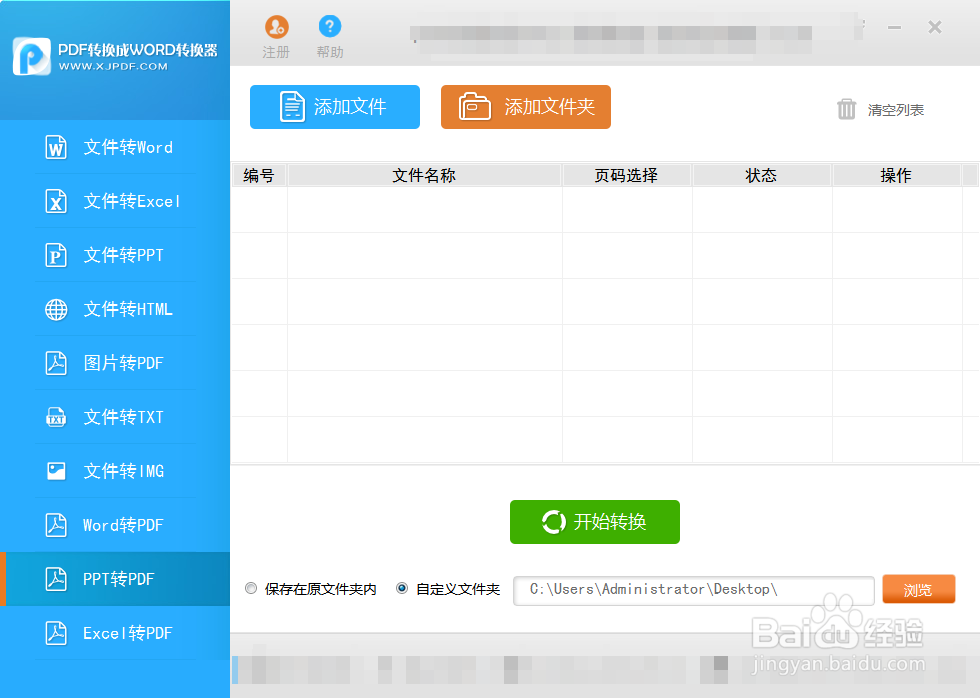Click the Excel icon beside 文件转Excel
Screen dimensions: 980x698
tap(56, 201)
